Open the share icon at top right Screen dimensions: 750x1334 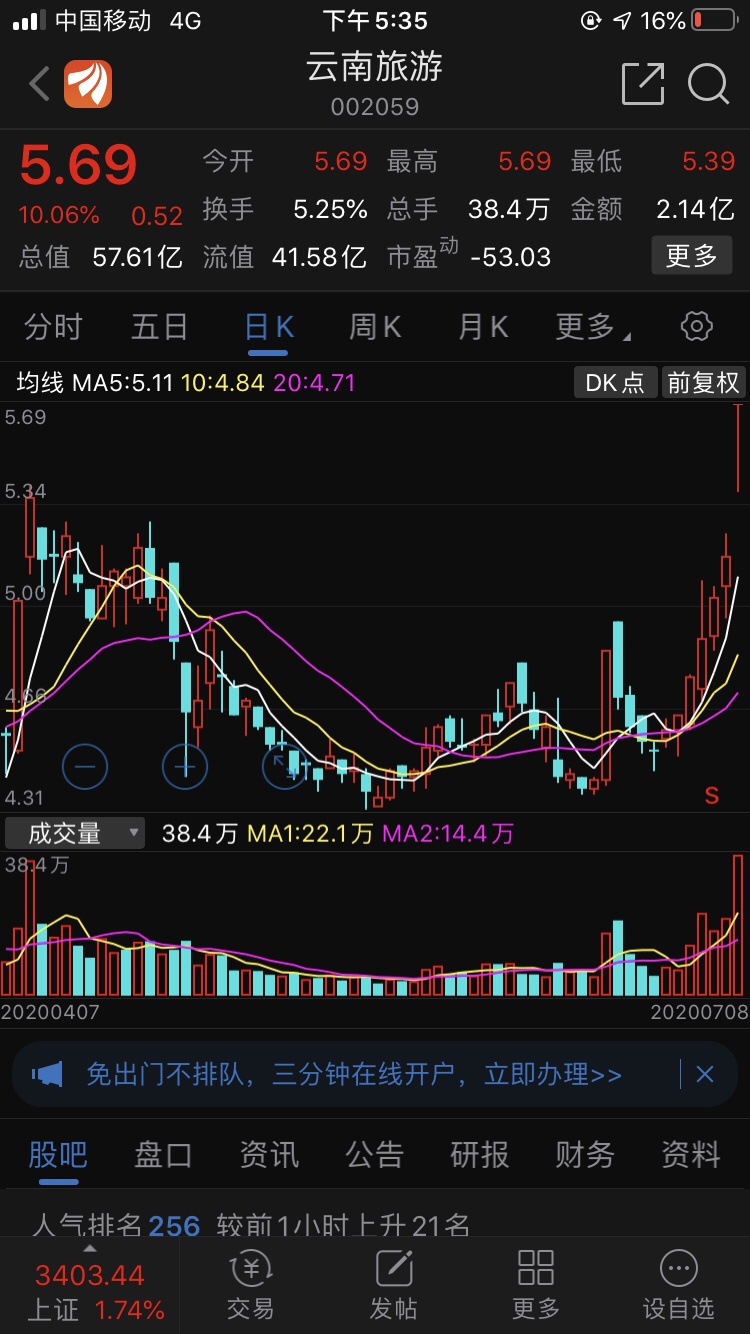pos(642,84)
